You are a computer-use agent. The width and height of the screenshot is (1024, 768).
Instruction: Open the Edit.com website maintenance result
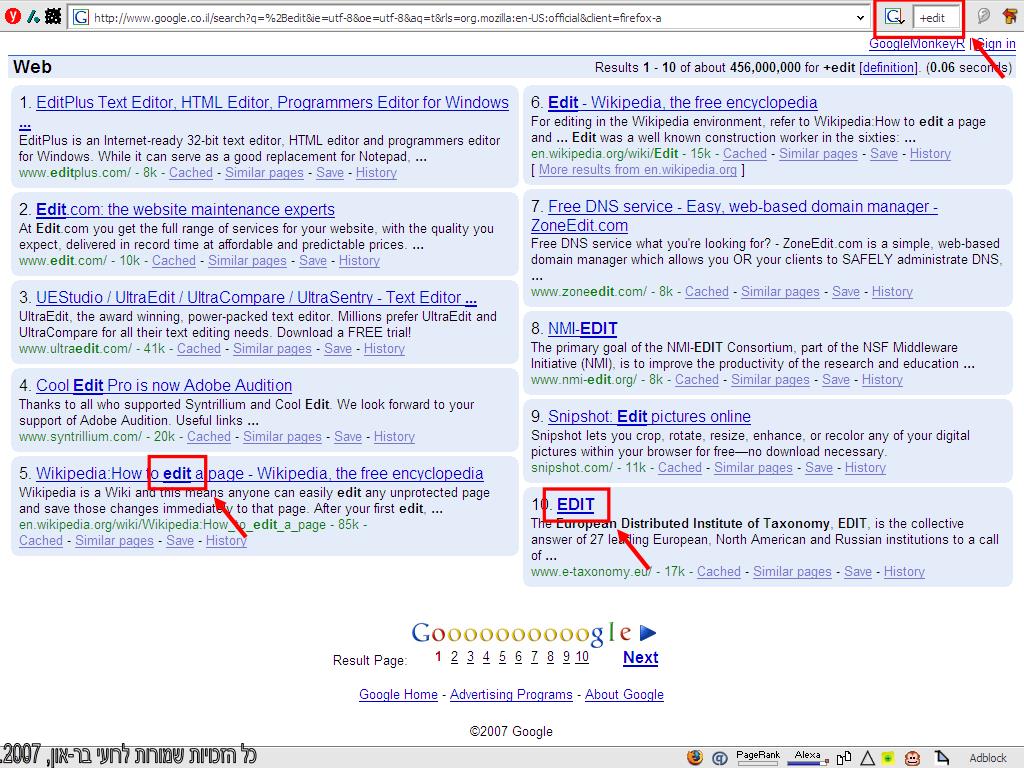click(185, 210)
